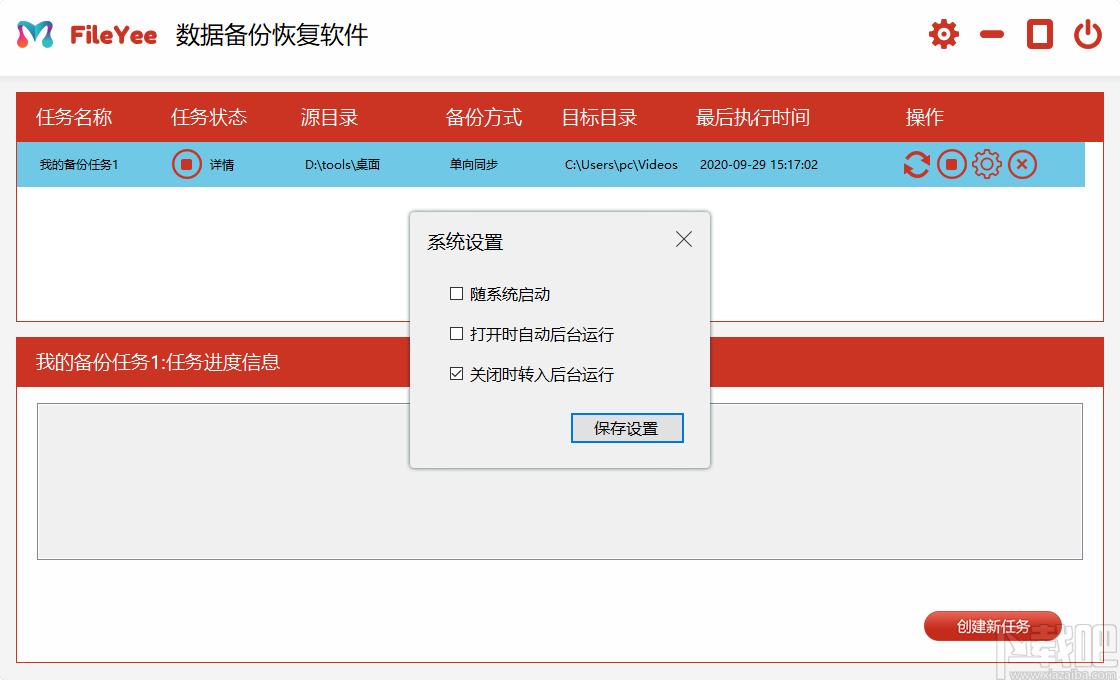Open 详情 task details link
The image size is (1120, 680).
(221, 165)
